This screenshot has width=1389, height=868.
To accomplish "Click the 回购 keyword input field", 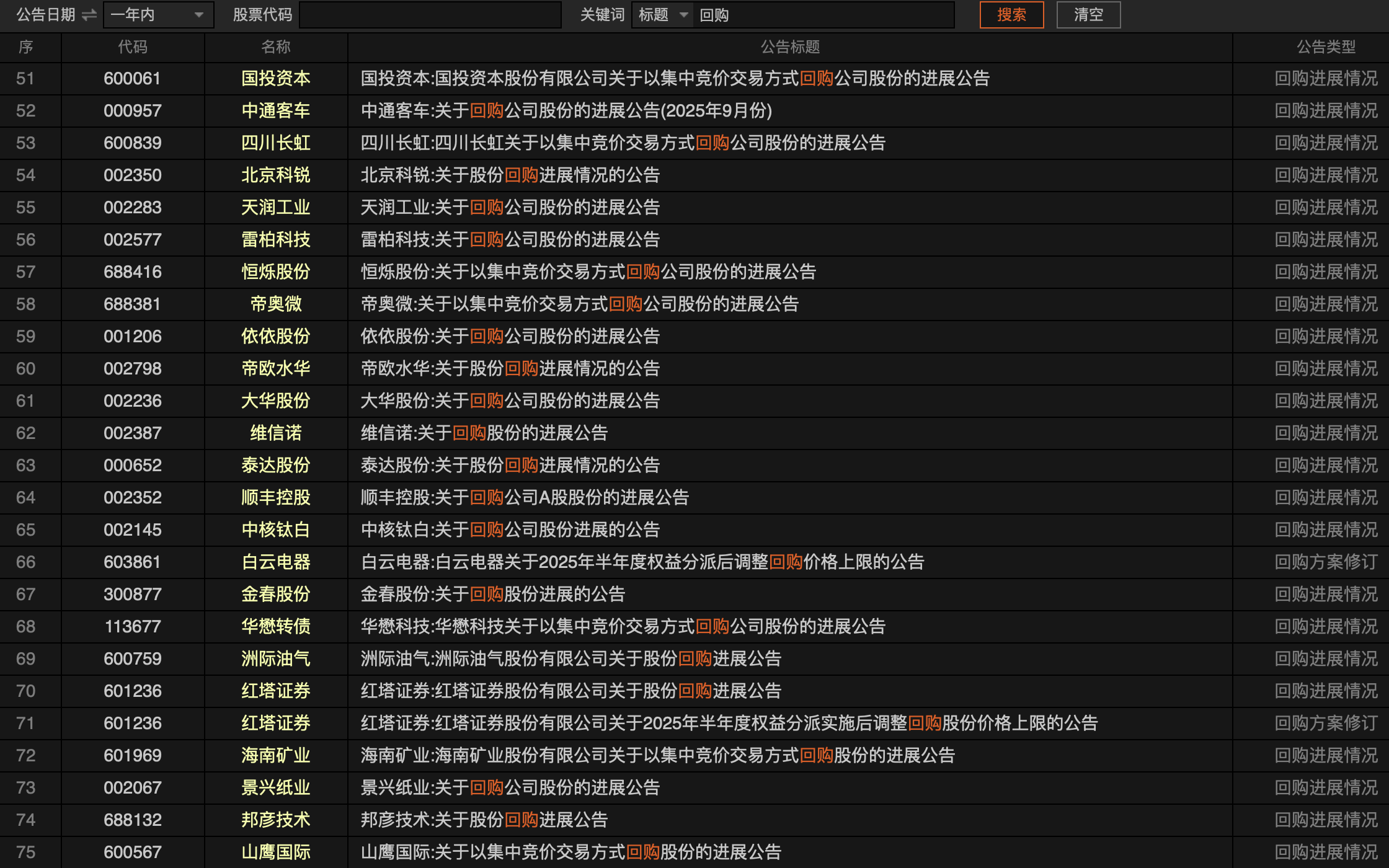I will [x=825, y=15].
